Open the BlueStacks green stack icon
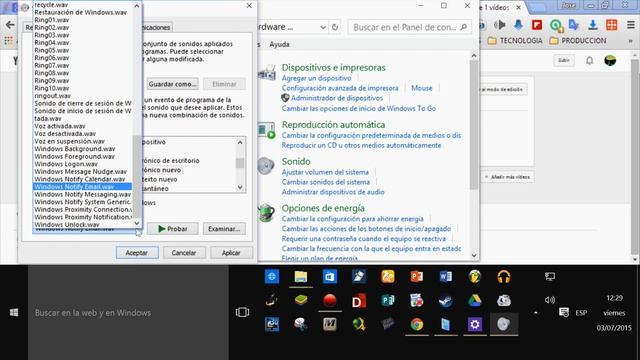 (301, 301)
